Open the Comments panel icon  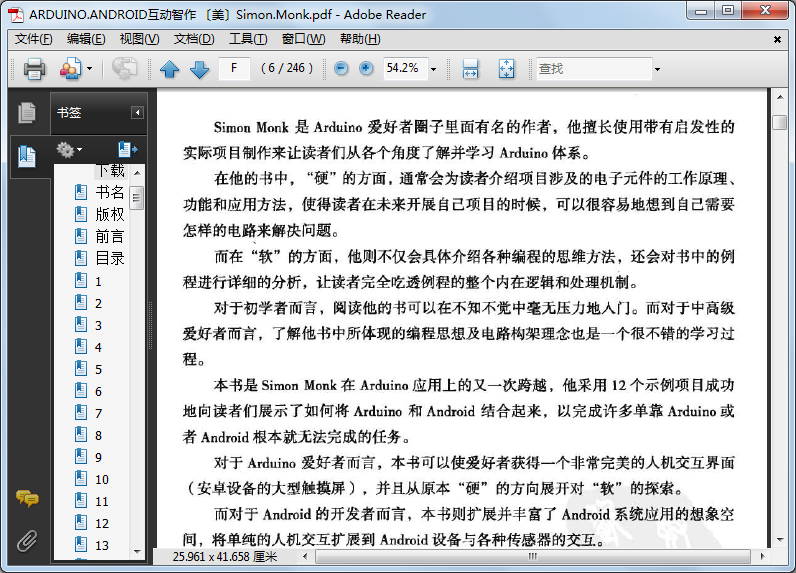(27, 498)
